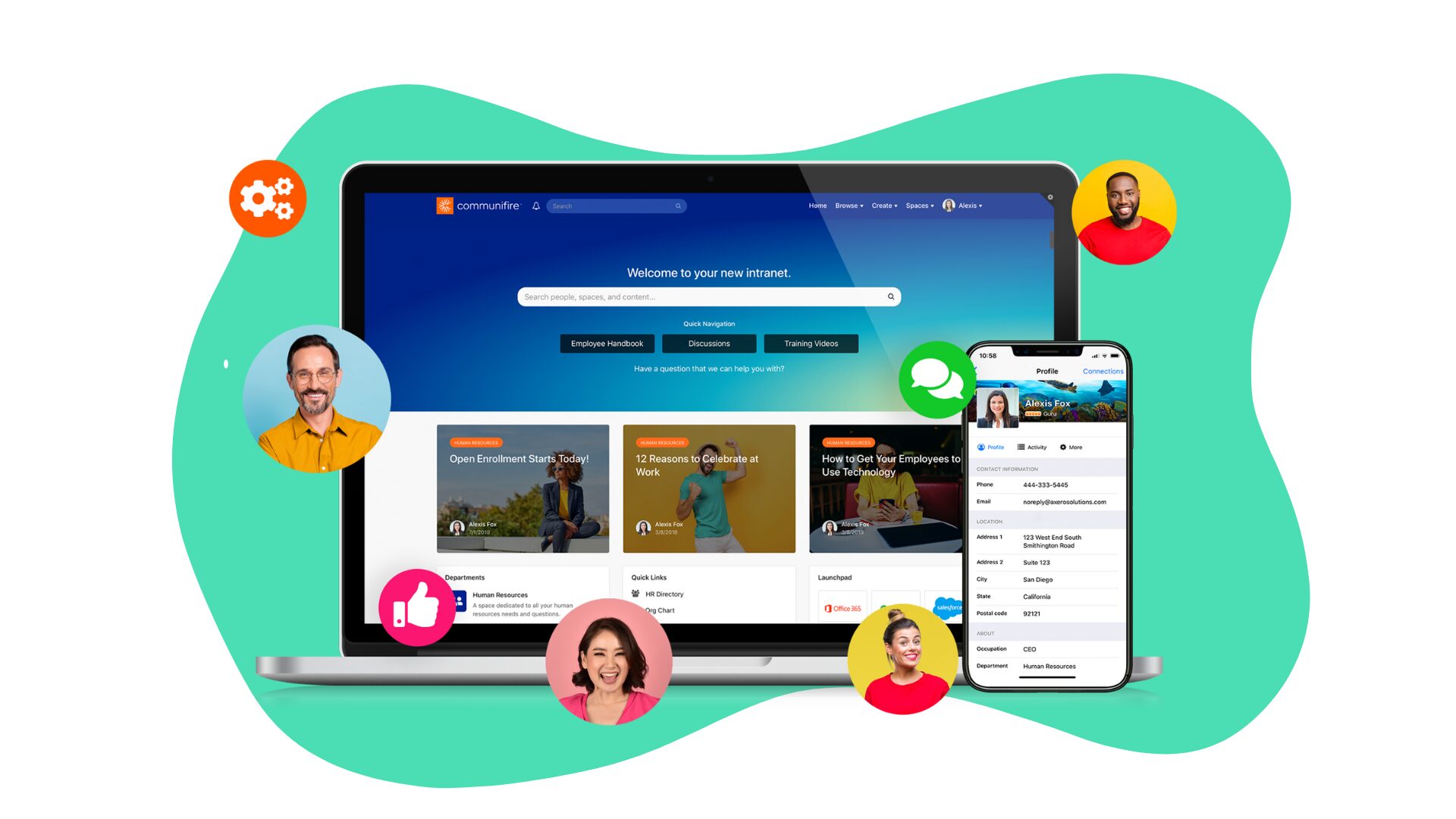1456x819 pixels.
Task: Click the Discussions navigation button
Action: click(x=707, y=343)
